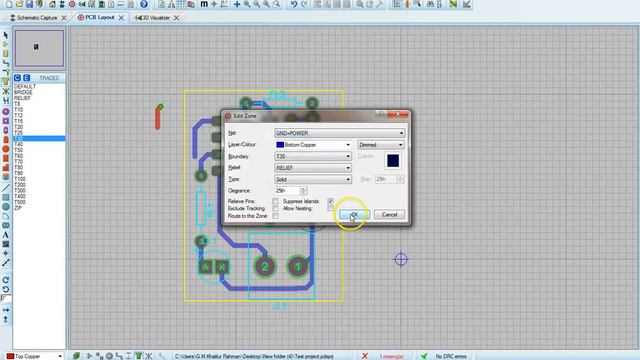The width and height of the screenshot is (640, 360).
Task: Switch to the 3D Visualizer tab
Action: 153,18
